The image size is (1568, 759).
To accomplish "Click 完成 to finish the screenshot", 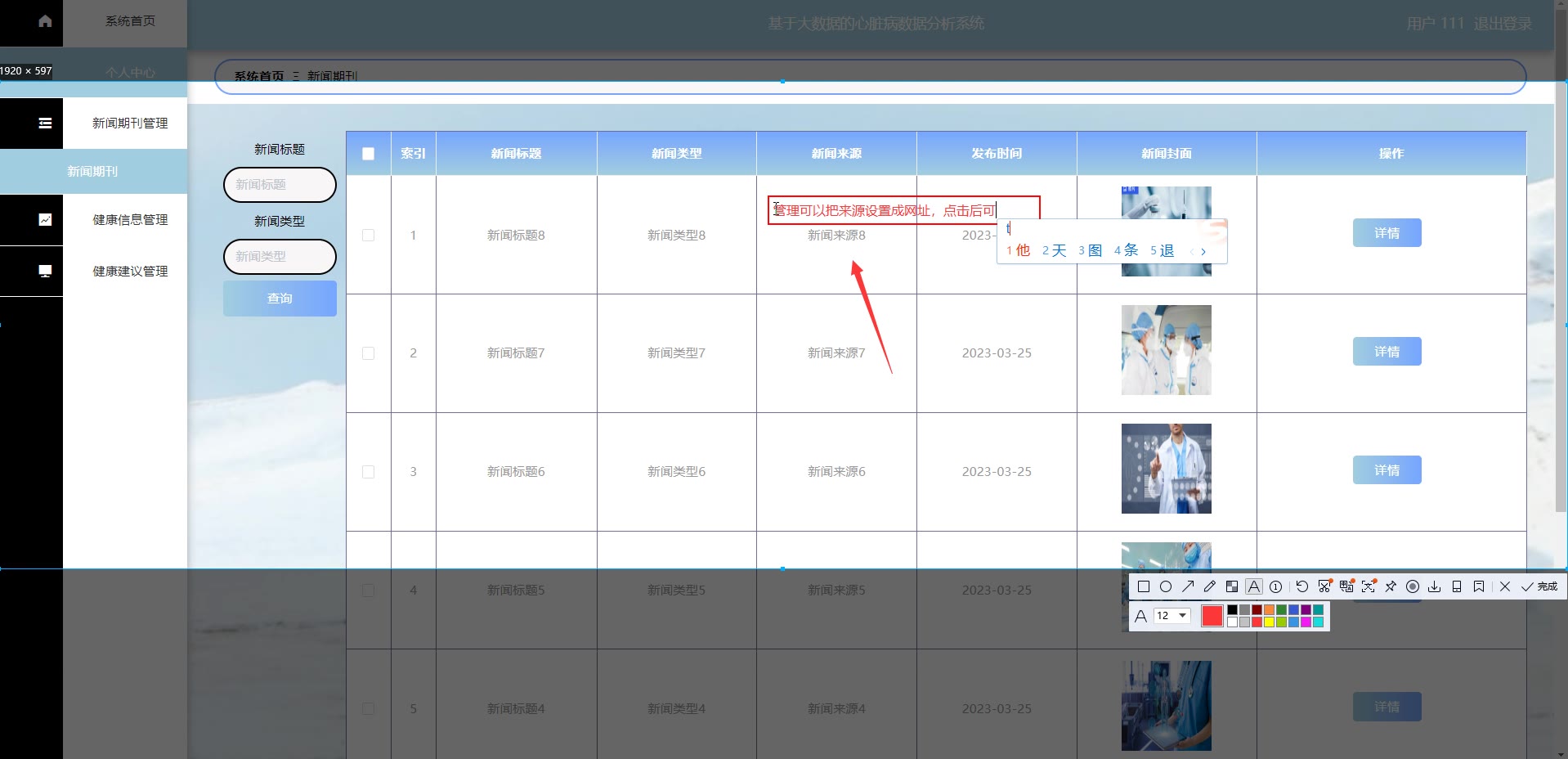I will 1539,586.
